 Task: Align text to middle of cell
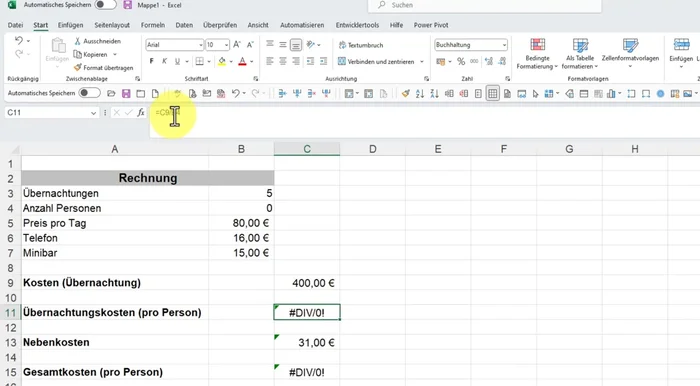pyautogui.click(x=283, y=45)
